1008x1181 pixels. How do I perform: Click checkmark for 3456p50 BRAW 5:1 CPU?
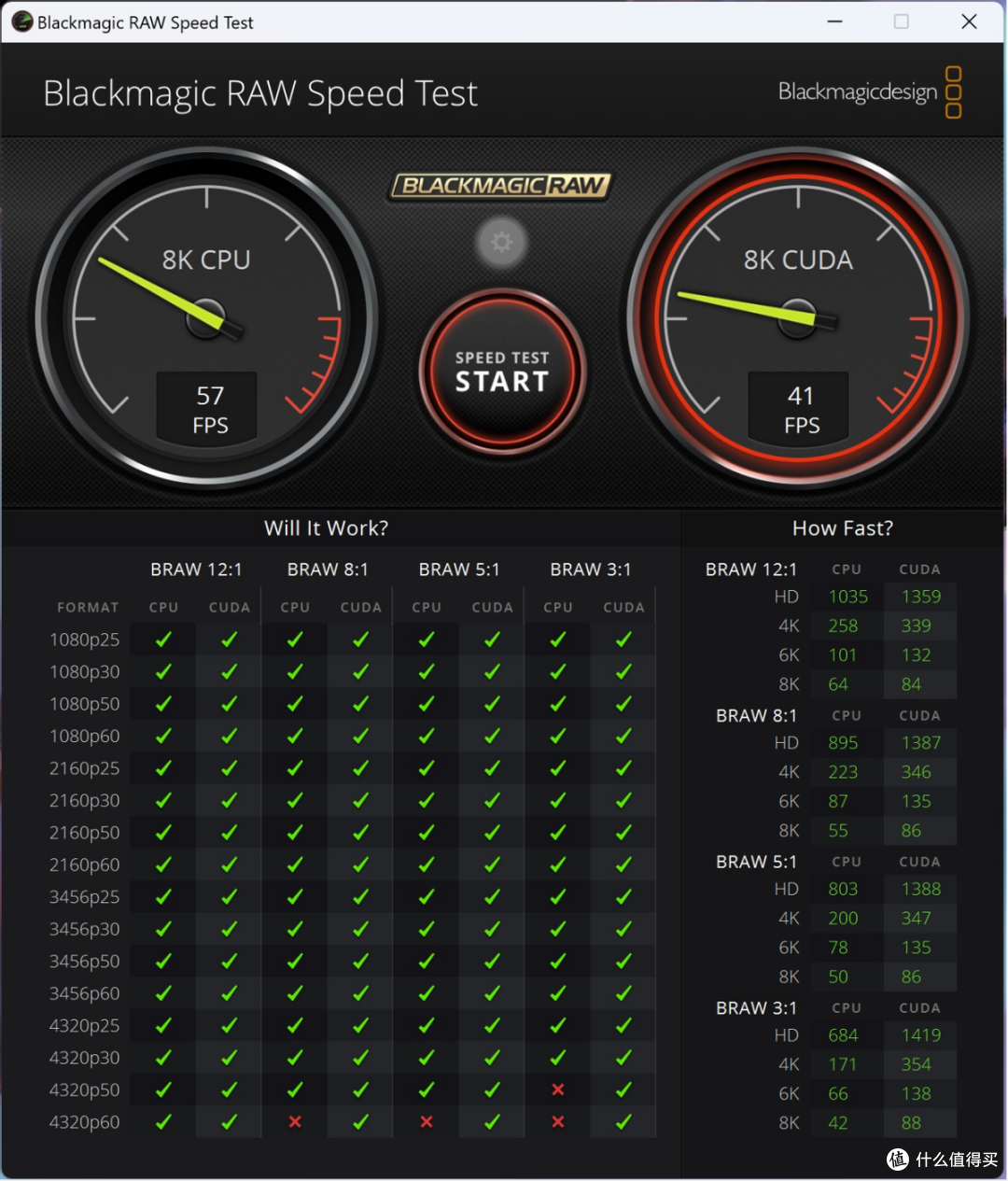[x=427, y=962]
